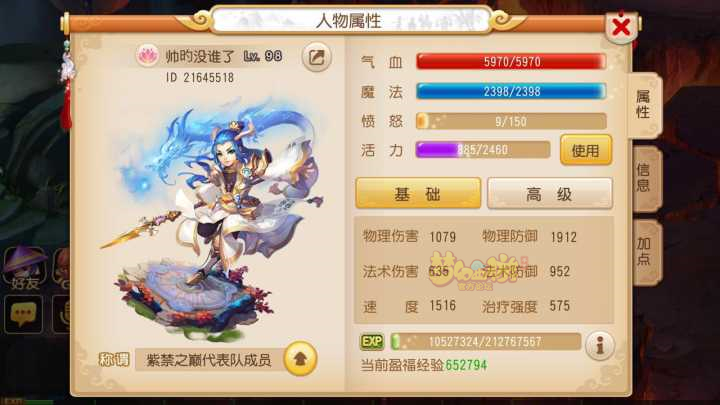Click the share icon beside the player name
This screenshot has height=405, width=720.
(x=316, y=57)
